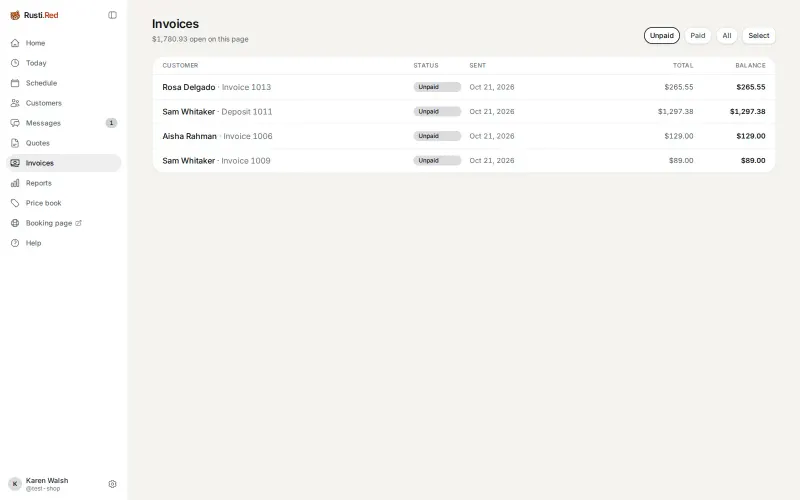Click the Help question mark icon
The image size is (800, 500).
click(x=15, y=243)
